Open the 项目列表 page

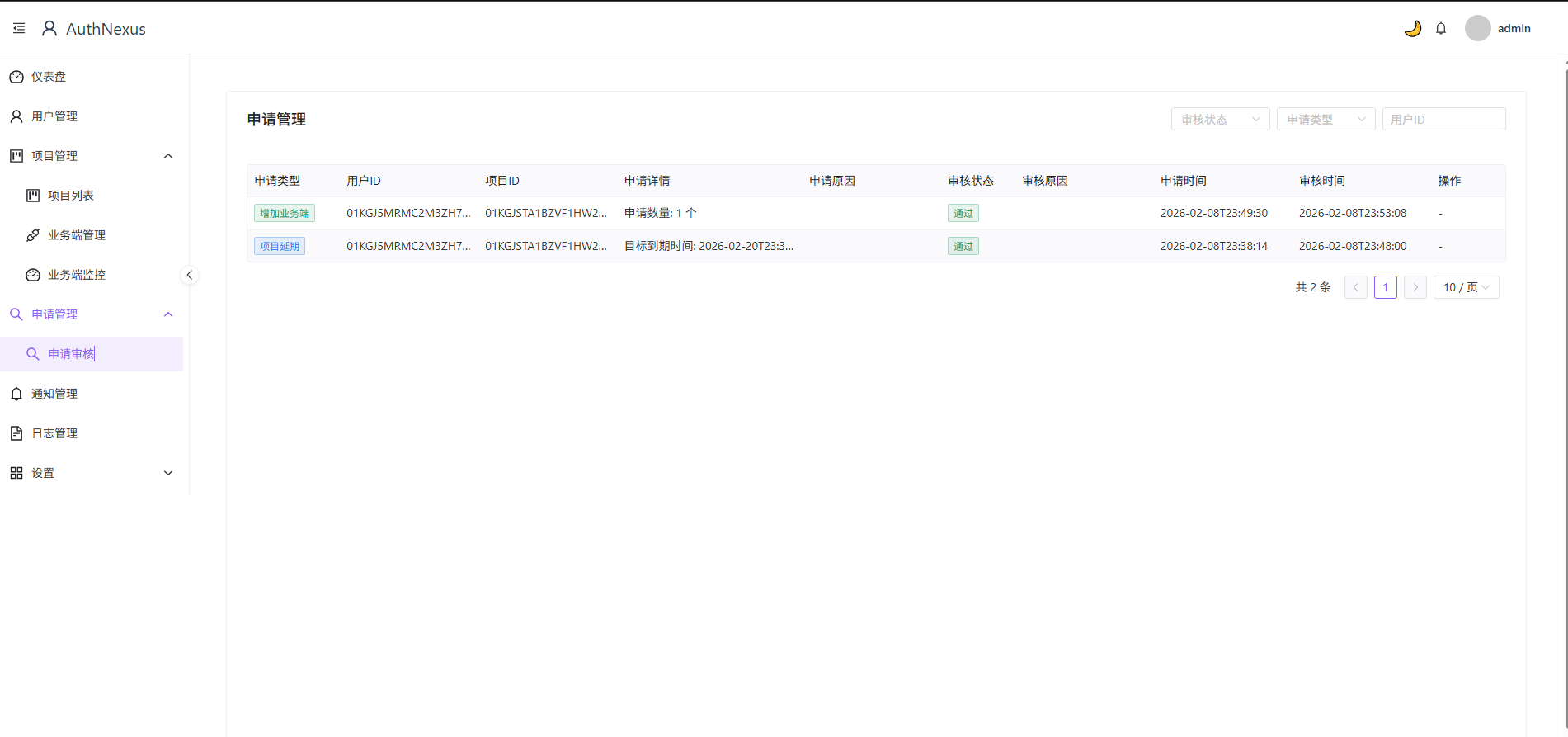point(71,196)
